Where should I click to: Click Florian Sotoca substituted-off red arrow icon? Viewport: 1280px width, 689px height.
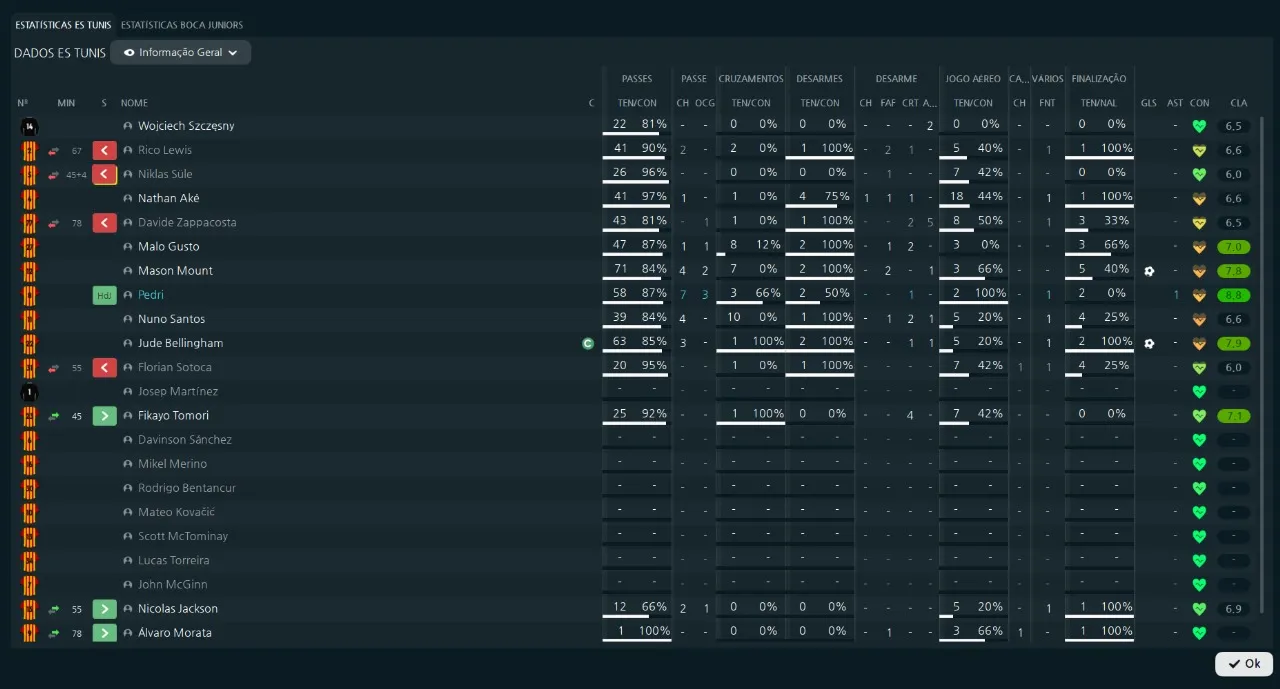pos(105,367)
